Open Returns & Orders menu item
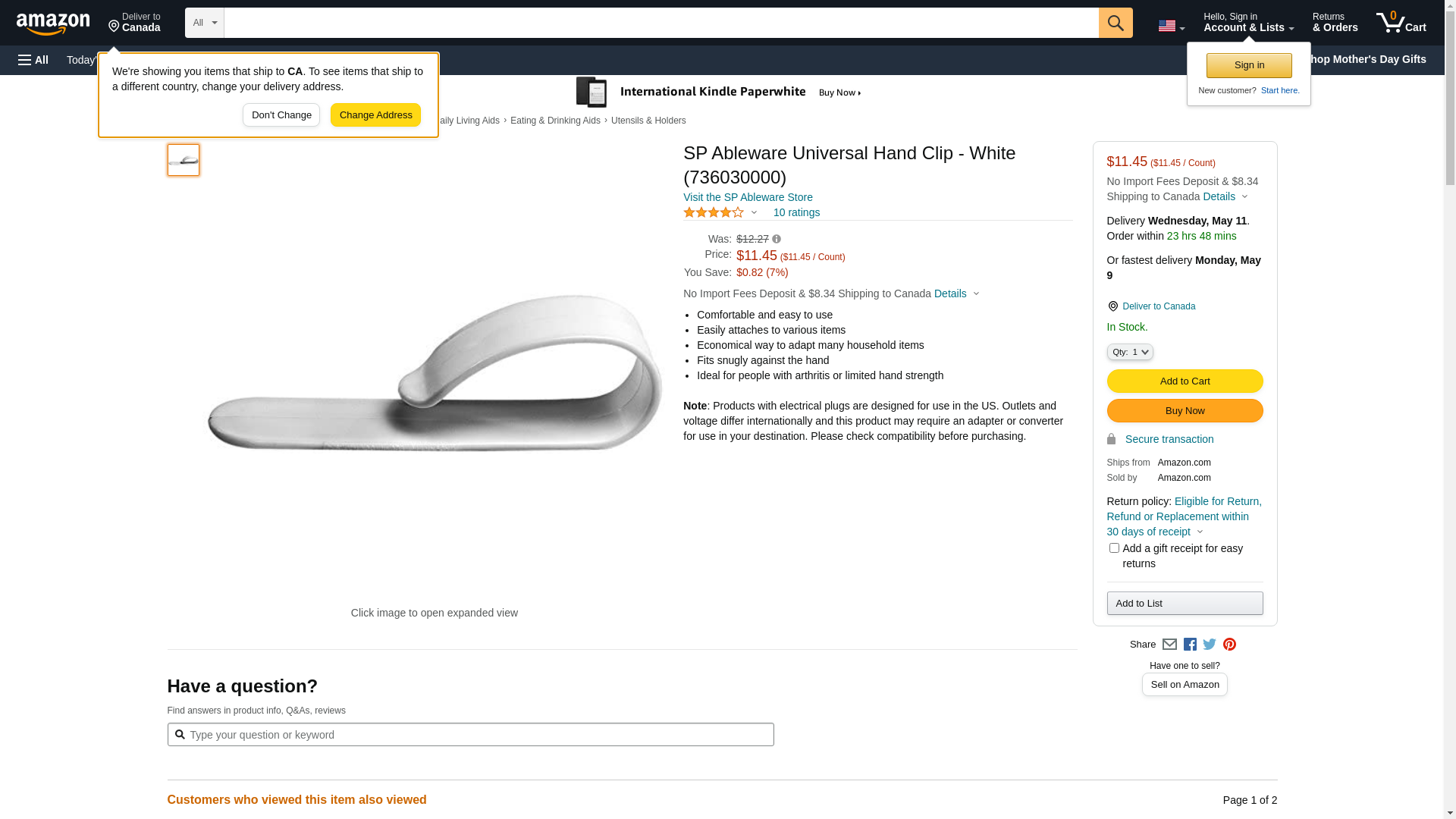 point(1335,23)
